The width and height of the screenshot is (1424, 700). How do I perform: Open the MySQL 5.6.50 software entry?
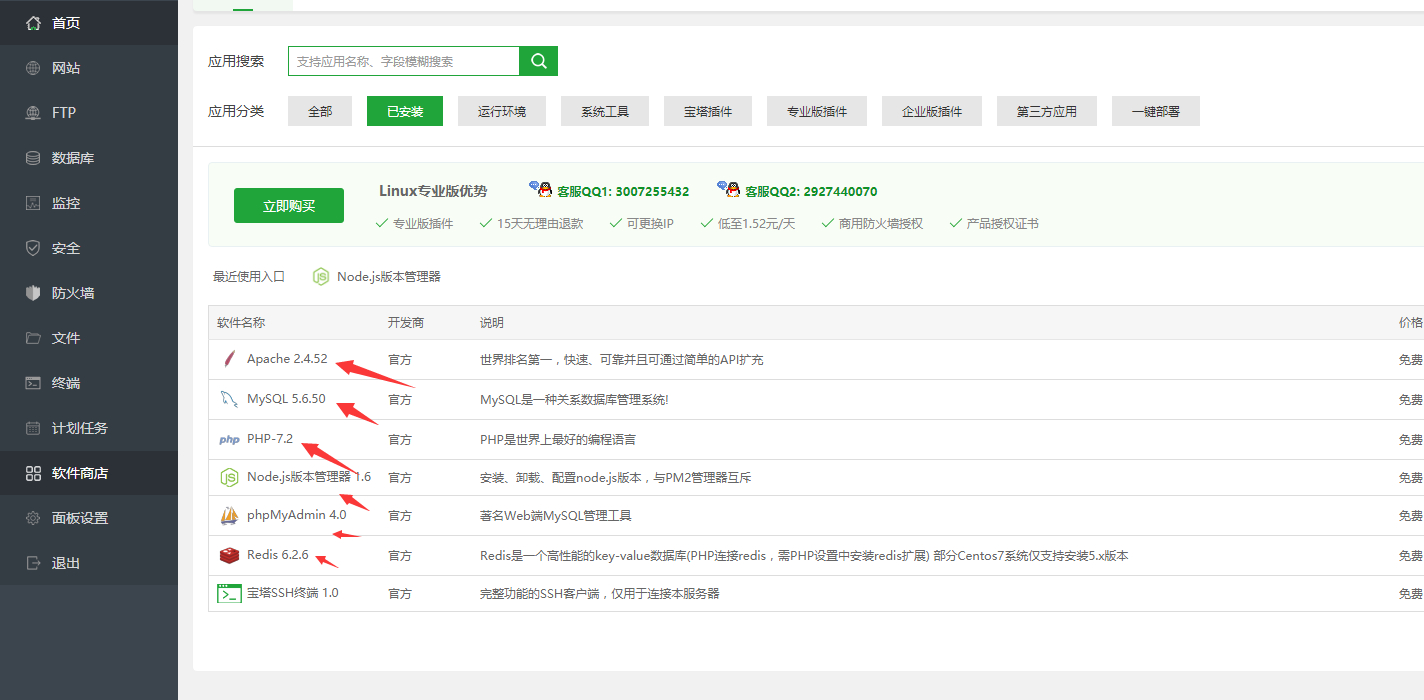[286, 399]
